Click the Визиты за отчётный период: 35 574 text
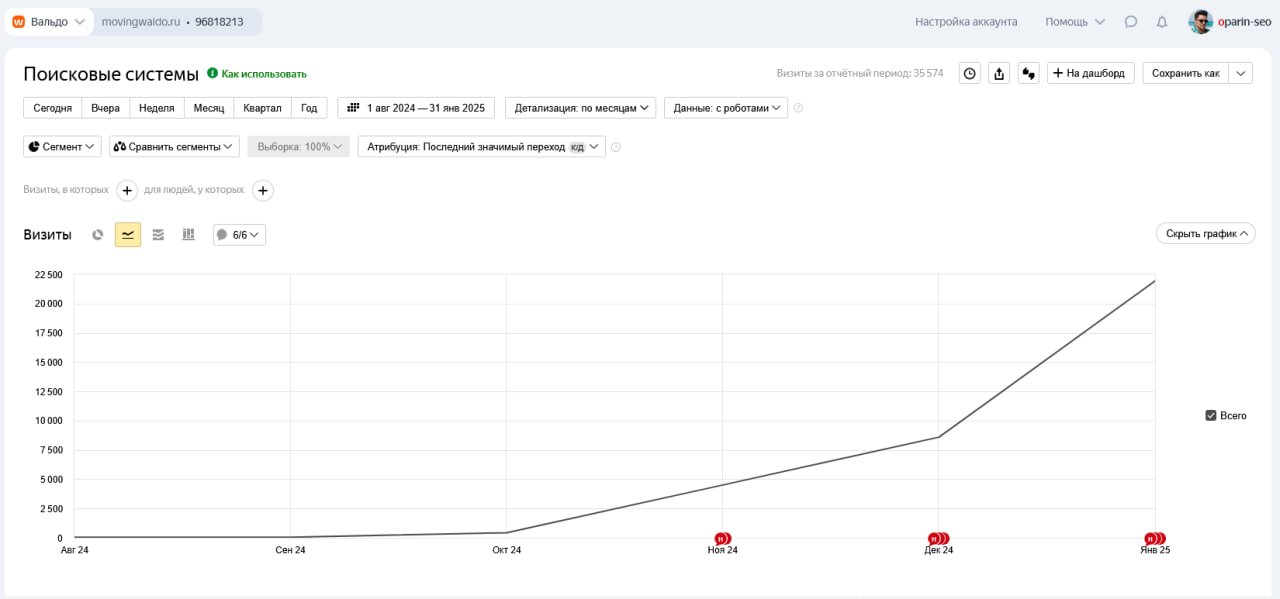Viewport: 1280px width, 599px height. (860, 73)
